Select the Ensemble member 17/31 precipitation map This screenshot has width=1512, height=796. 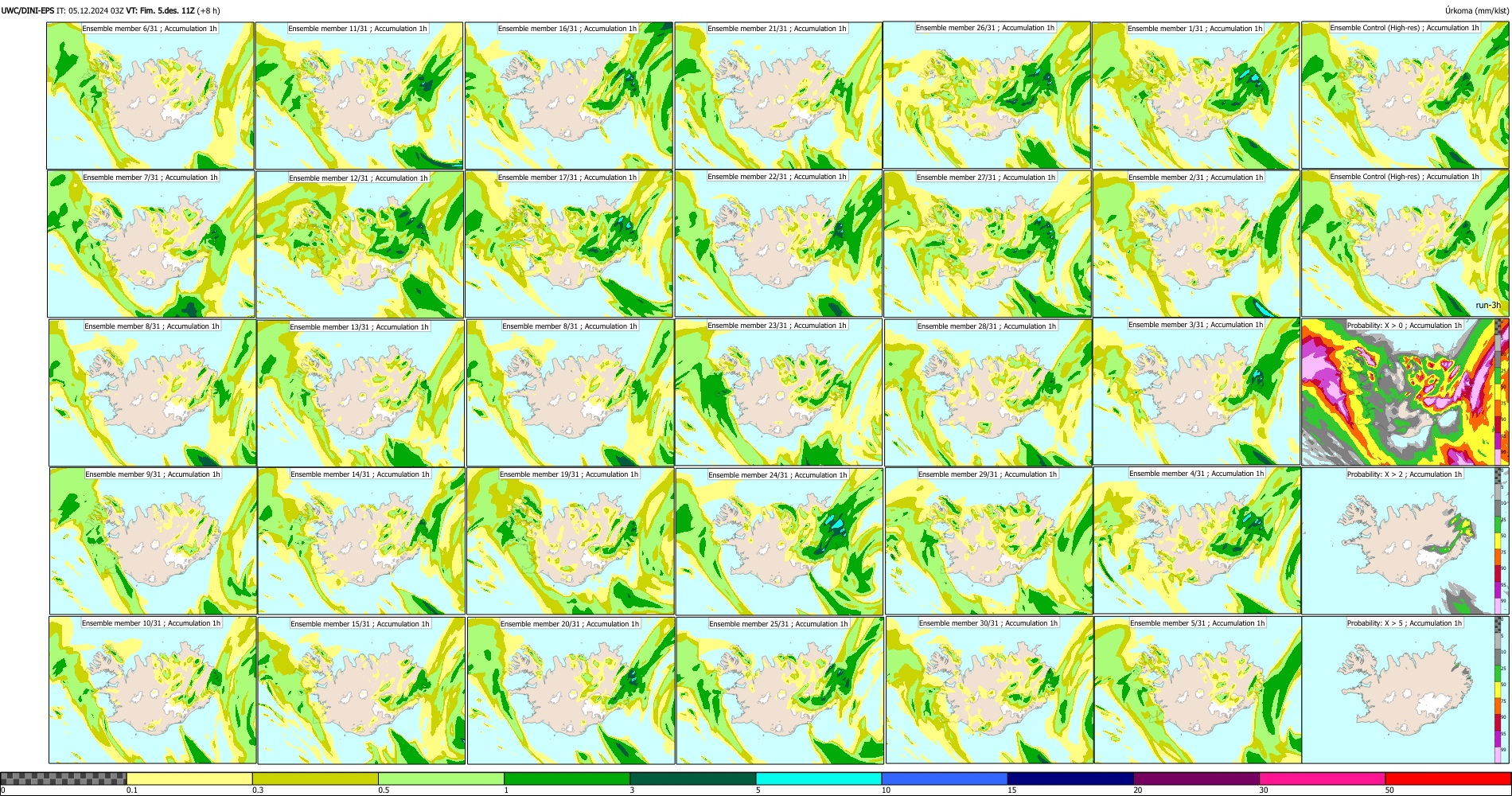[x=569, y=244]
